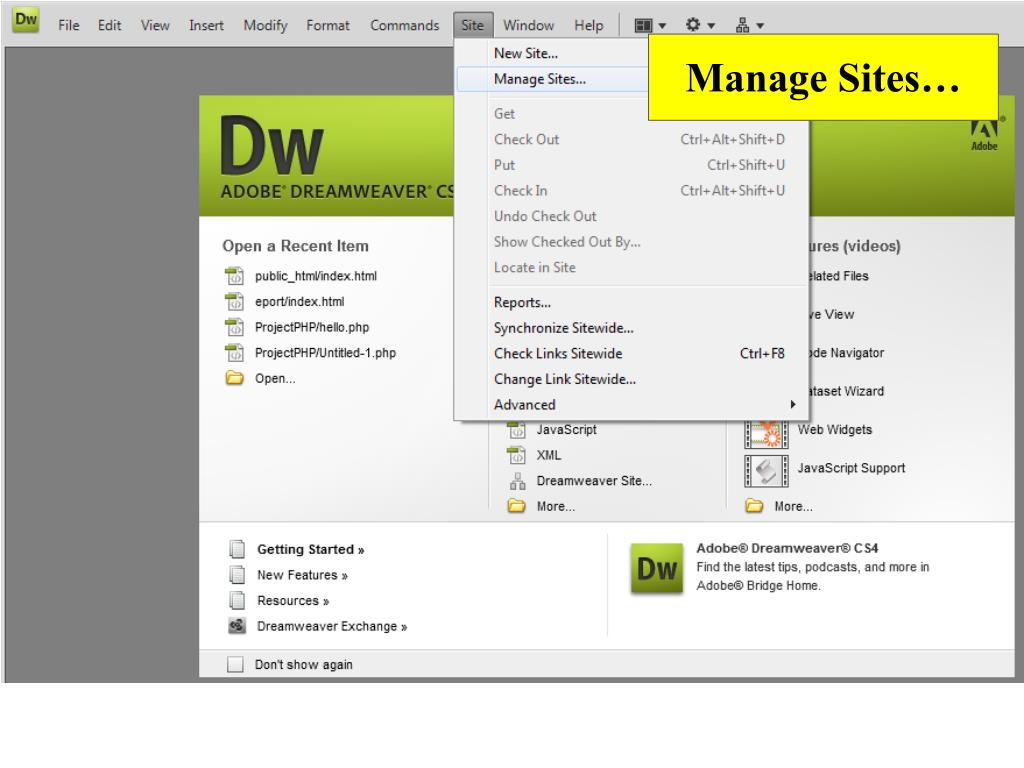Open the New Features link
The width and height of the screenshot is (1024, 768).
click(302, 575)
